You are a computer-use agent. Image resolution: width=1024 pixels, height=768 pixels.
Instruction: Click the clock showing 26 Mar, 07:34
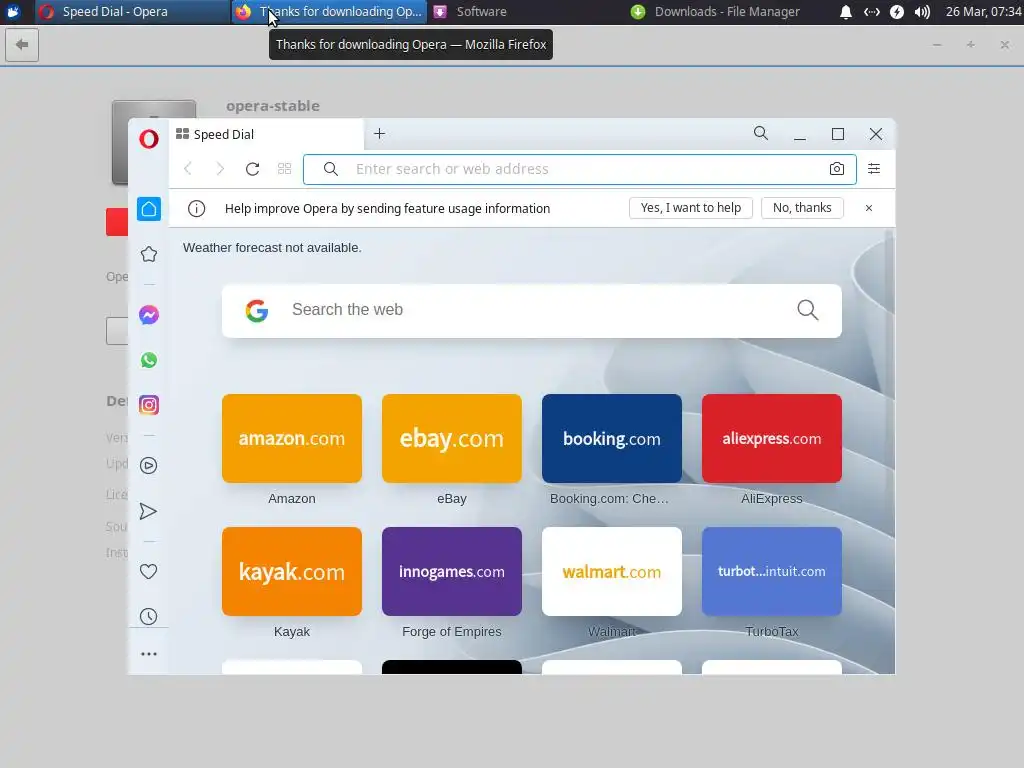pyautogui.click(x=984, y=12)
